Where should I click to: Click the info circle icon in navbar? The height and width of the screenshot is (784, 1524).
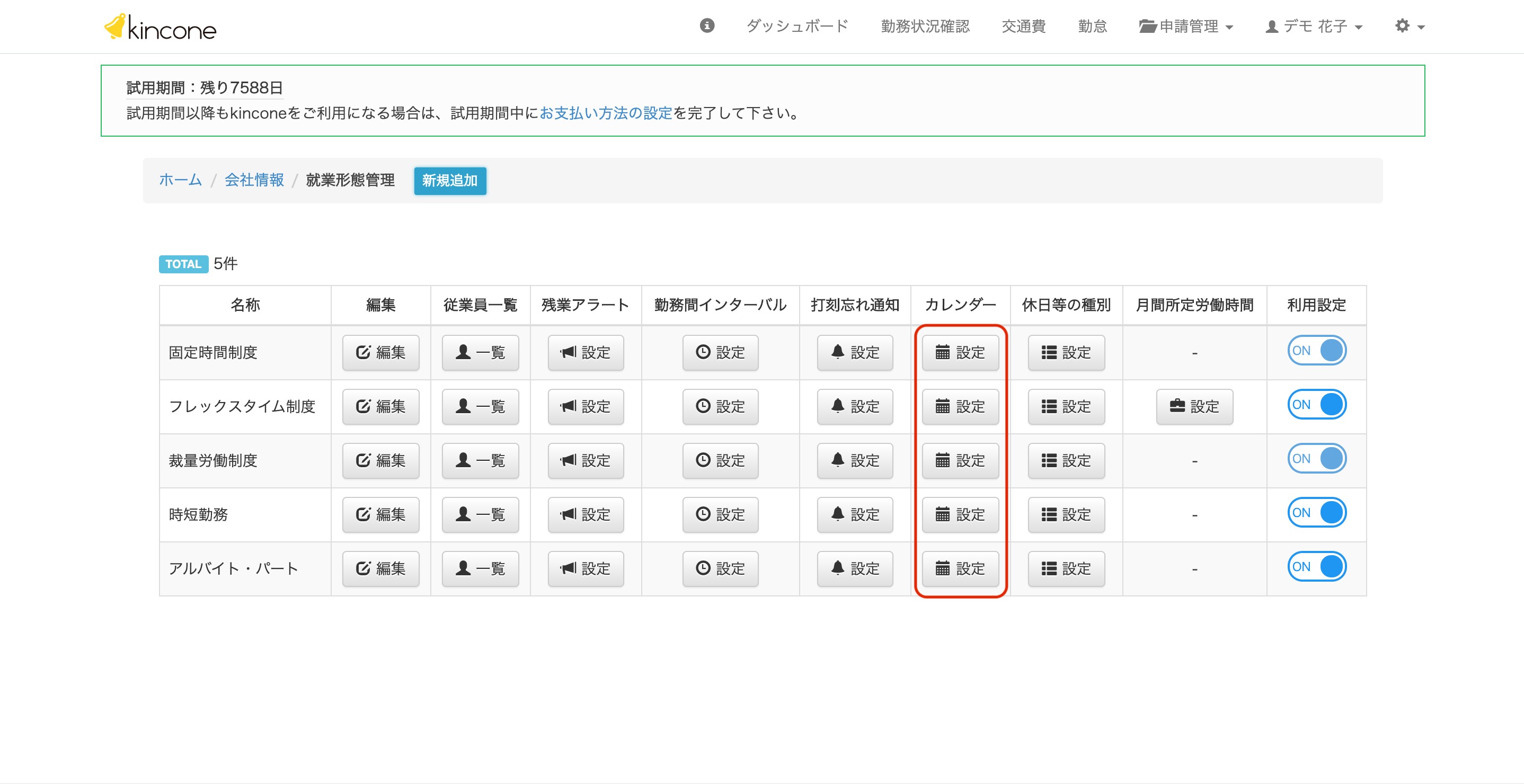coord(706,26)
